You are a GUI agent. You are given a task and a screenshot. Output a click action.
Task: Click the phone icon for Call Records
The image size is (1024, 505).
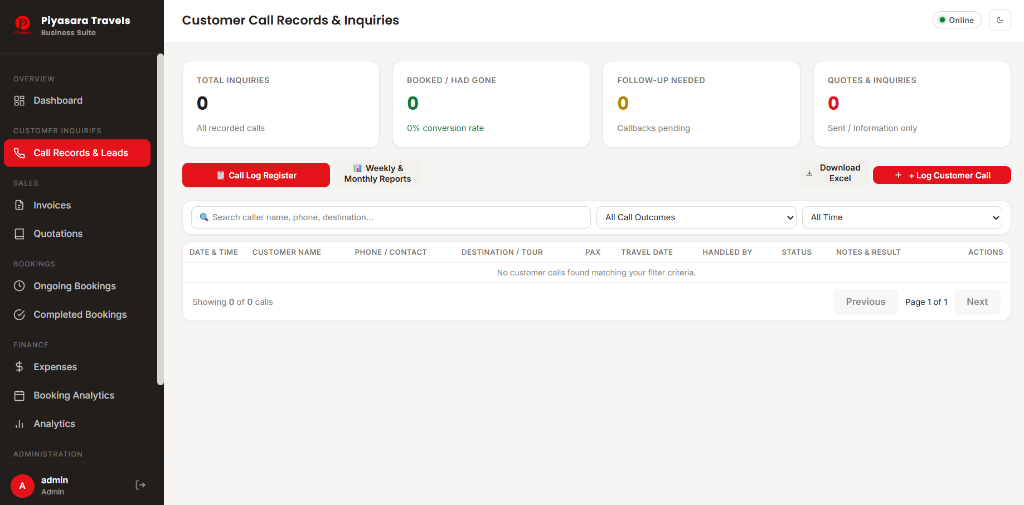(x=20, y=153)
